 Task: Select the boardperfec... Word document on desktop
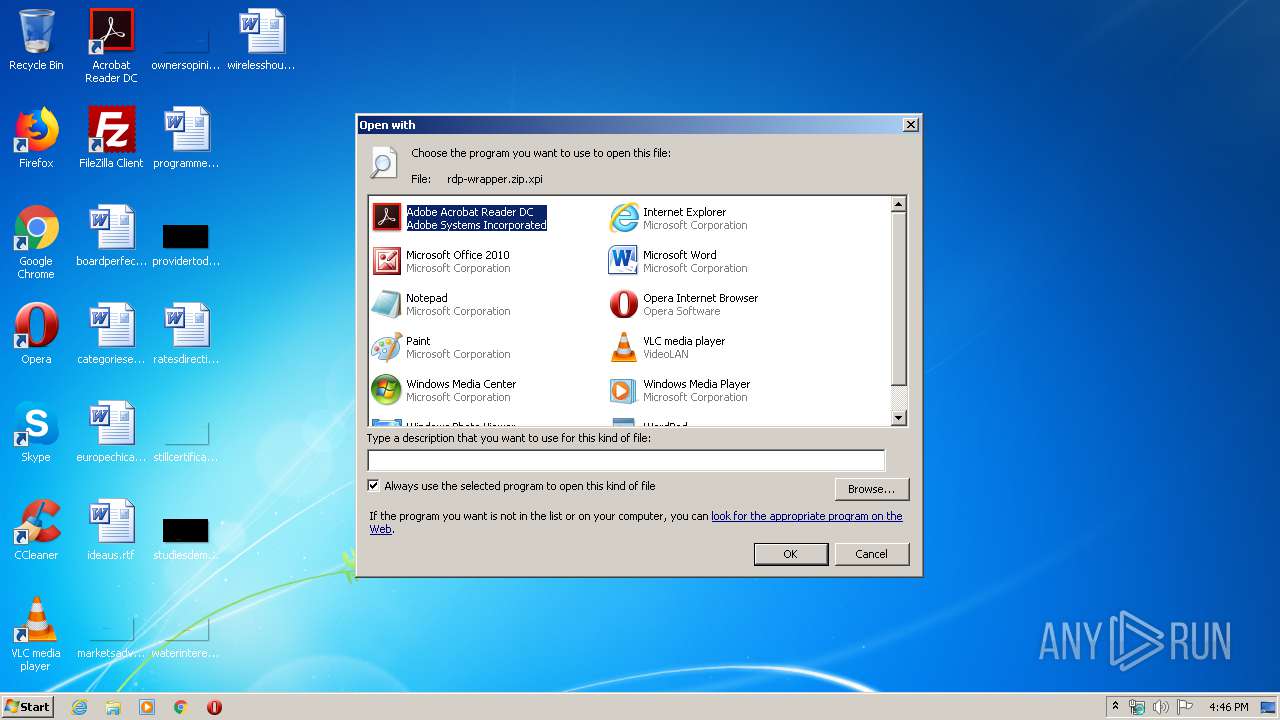[111, 236]
